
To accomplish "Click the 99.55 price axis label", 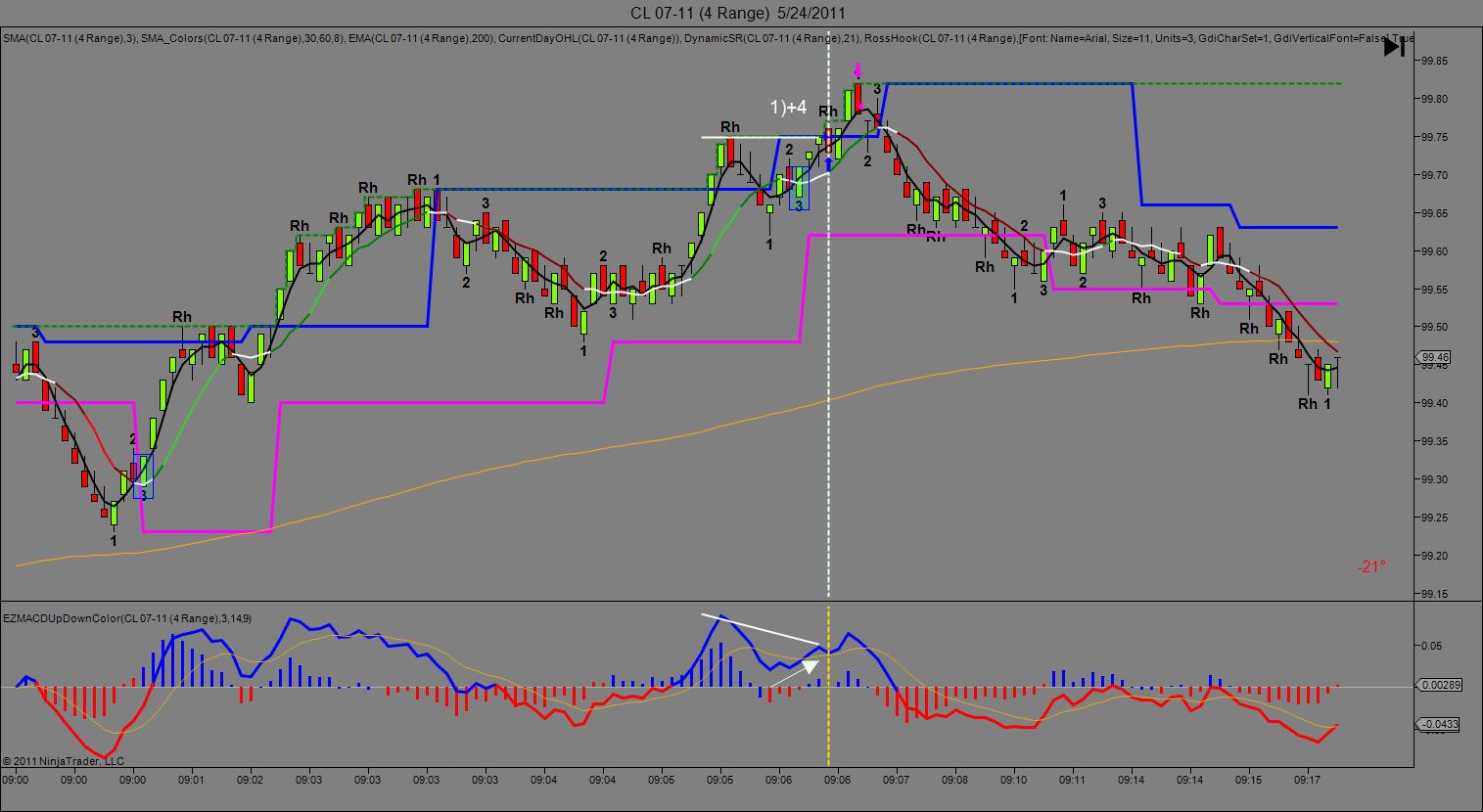I will [1435, 290].
